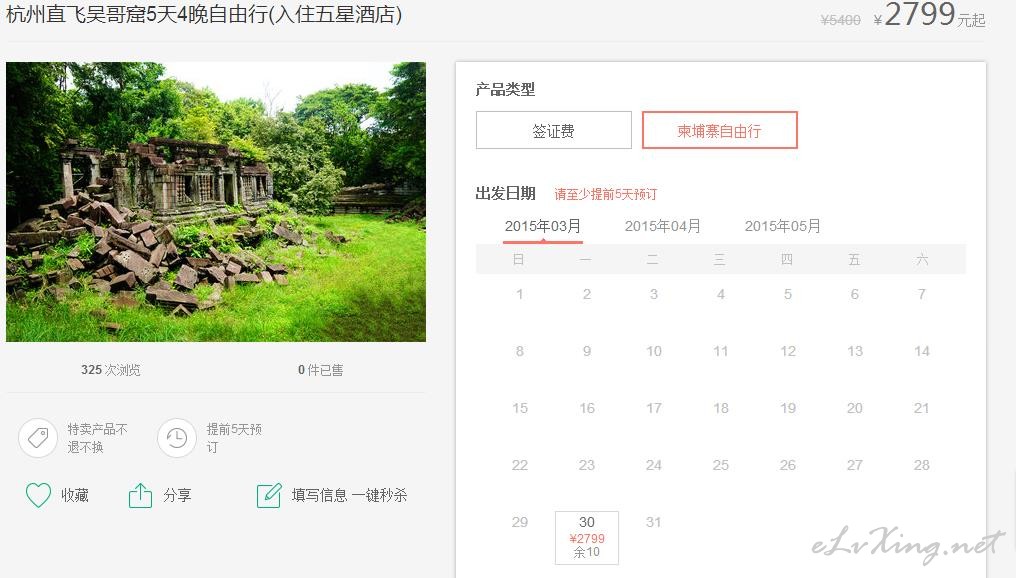Click calendar date 23
1016x578 pixels.
[587, 465]
